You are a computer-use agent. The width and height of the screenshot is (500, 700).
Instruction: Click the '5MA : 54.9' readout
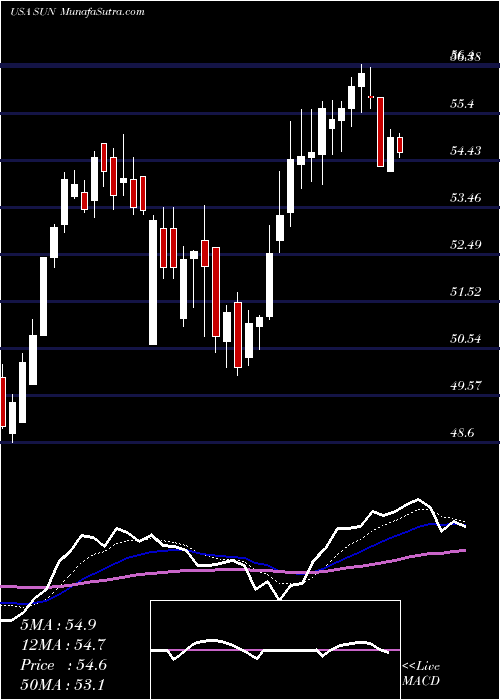58,625
